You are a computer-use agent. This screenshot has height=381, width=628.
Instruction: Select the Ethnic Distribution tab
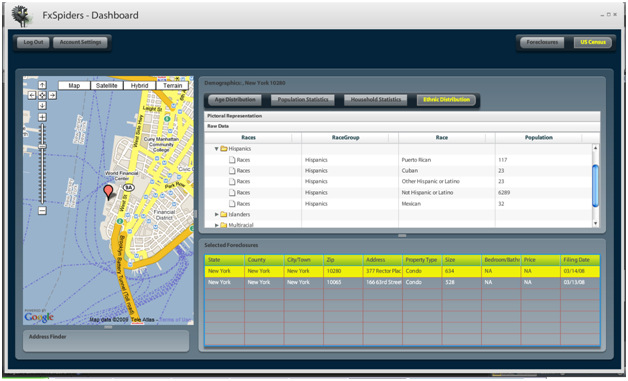click(446, 100)
